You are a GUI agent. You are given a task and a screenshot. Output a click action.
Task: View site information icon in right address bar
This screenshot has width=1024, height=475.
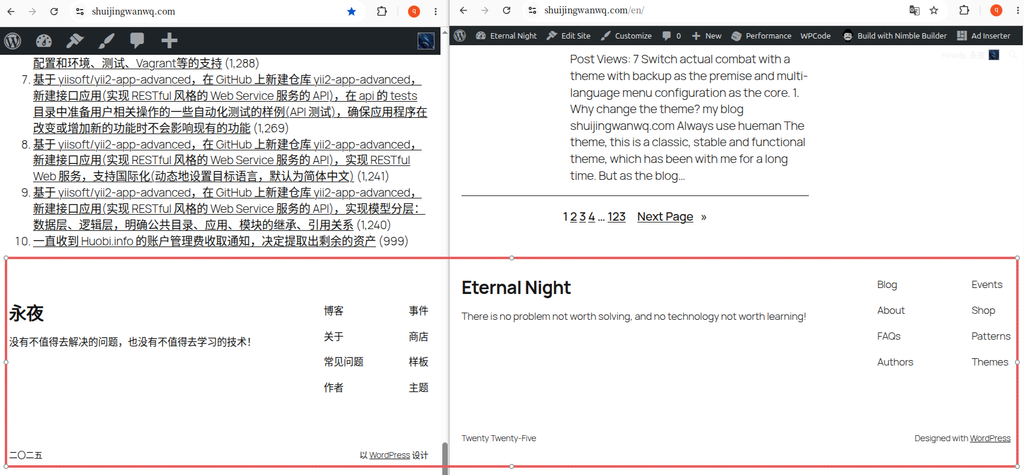532,10
